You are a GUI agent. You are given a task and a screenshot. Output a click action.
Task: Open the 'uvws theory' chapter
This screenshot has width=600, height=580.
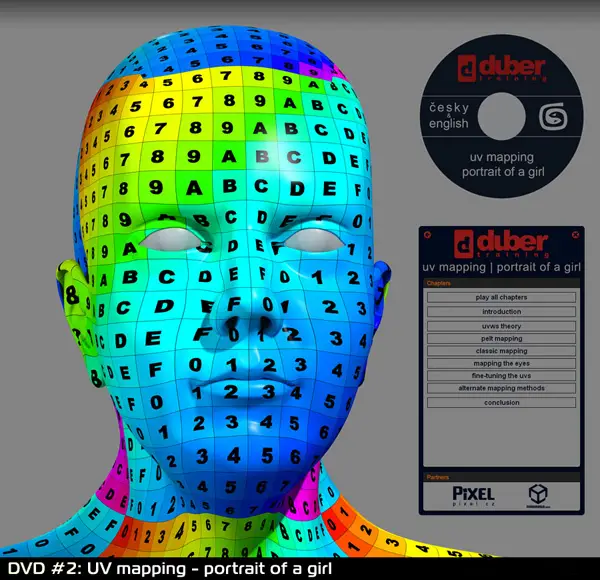(x=501, y=326)
